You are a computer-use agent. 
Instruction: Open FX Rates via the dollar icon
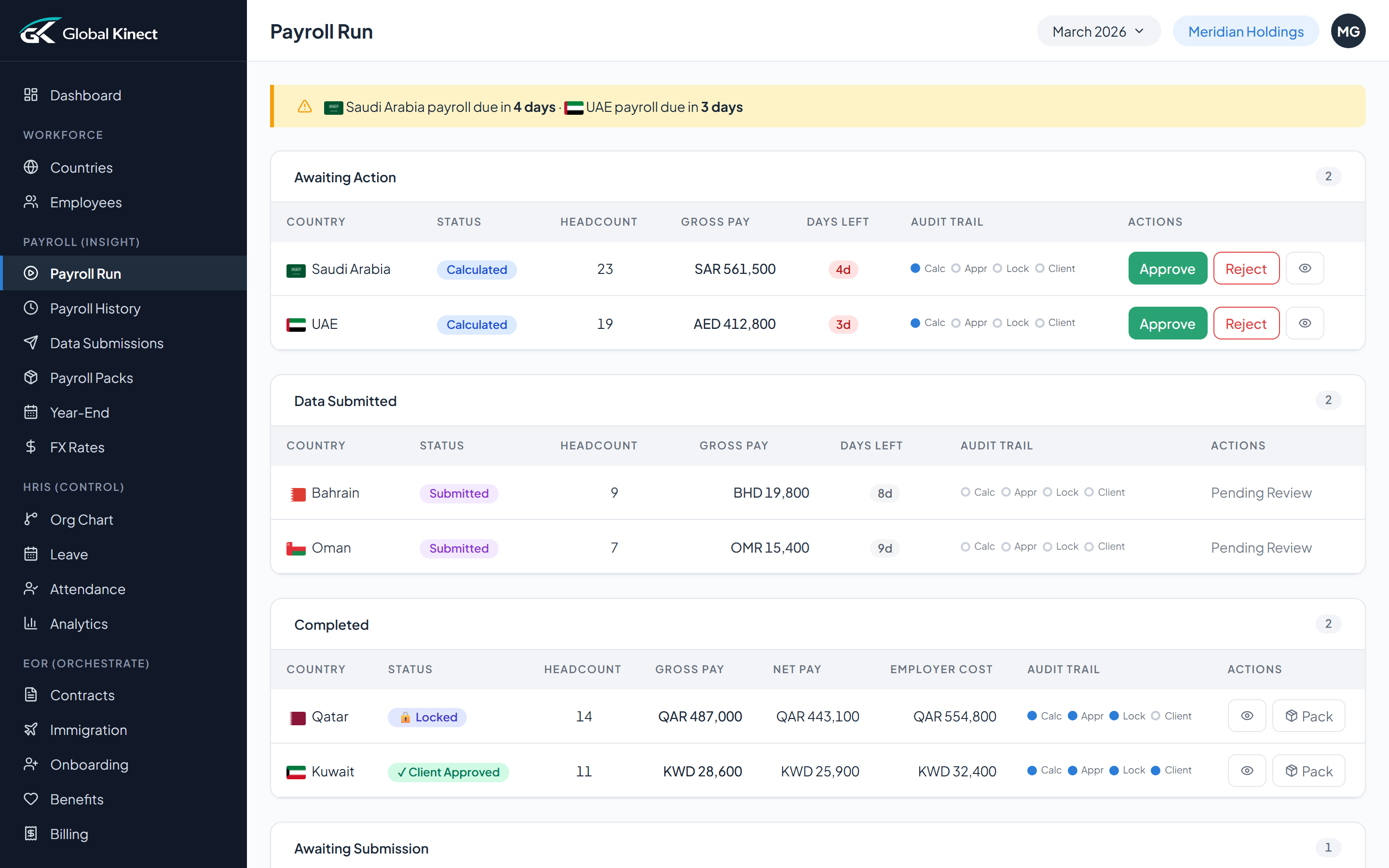[31, 447]
